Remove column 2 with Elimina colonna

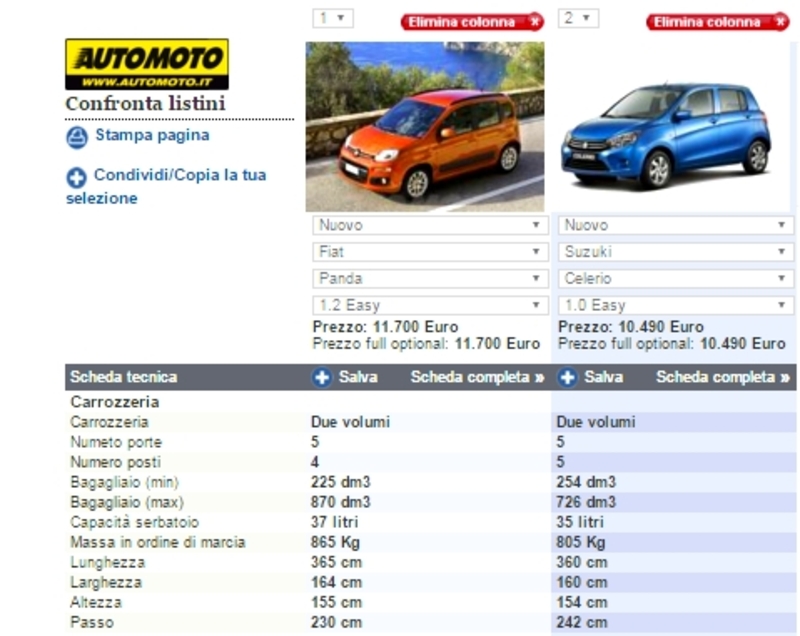[x=717, y=22]
